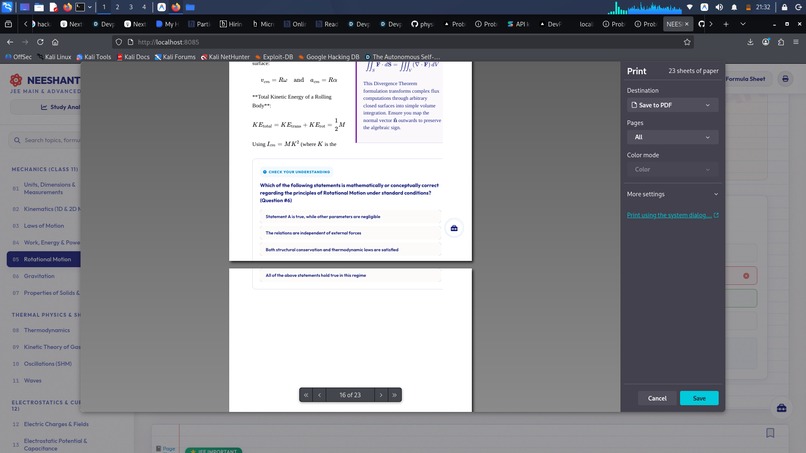Go to previous page in print preview
This screenshot has width=806, height=453.
[x=320, y=395]
